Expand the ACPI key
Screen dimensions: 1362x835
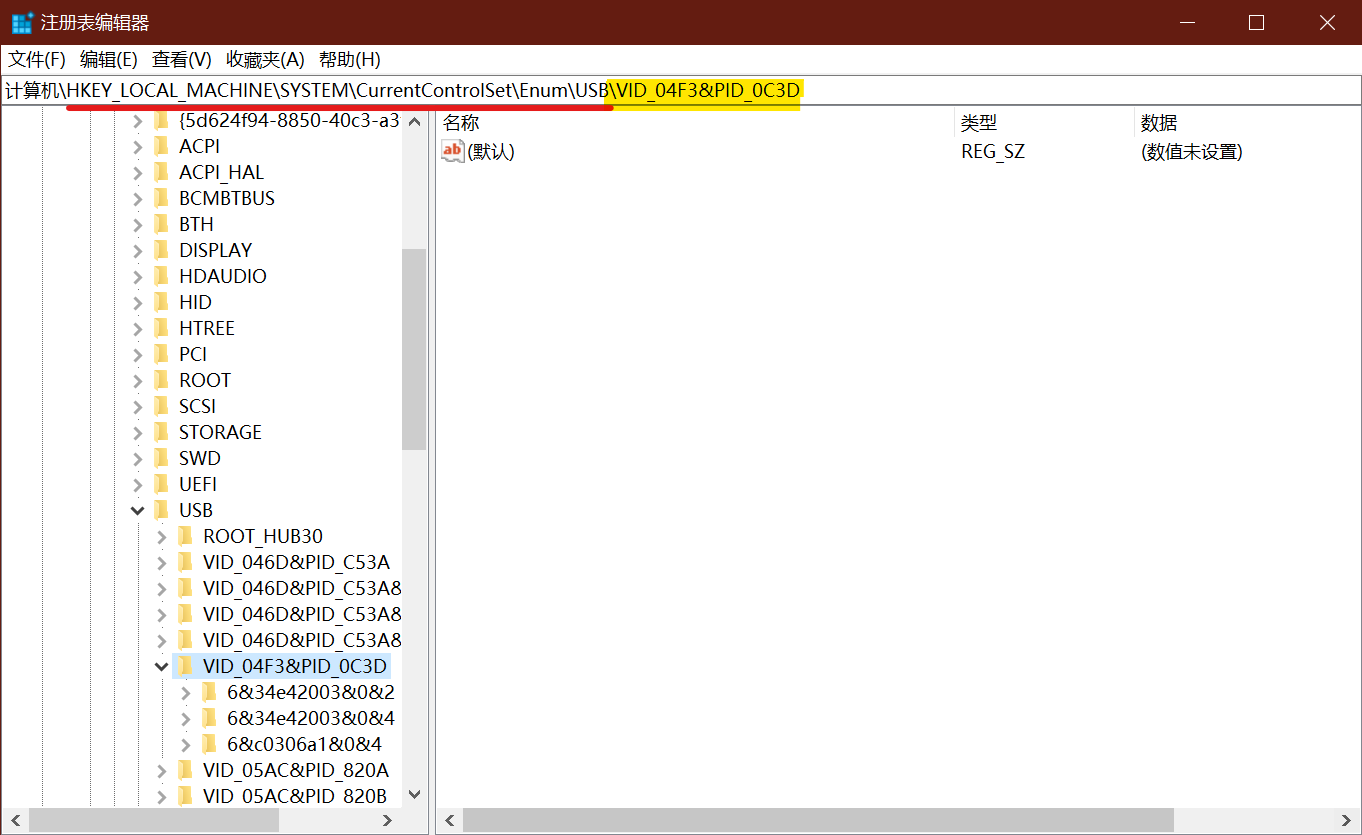(x=138, y=146)
